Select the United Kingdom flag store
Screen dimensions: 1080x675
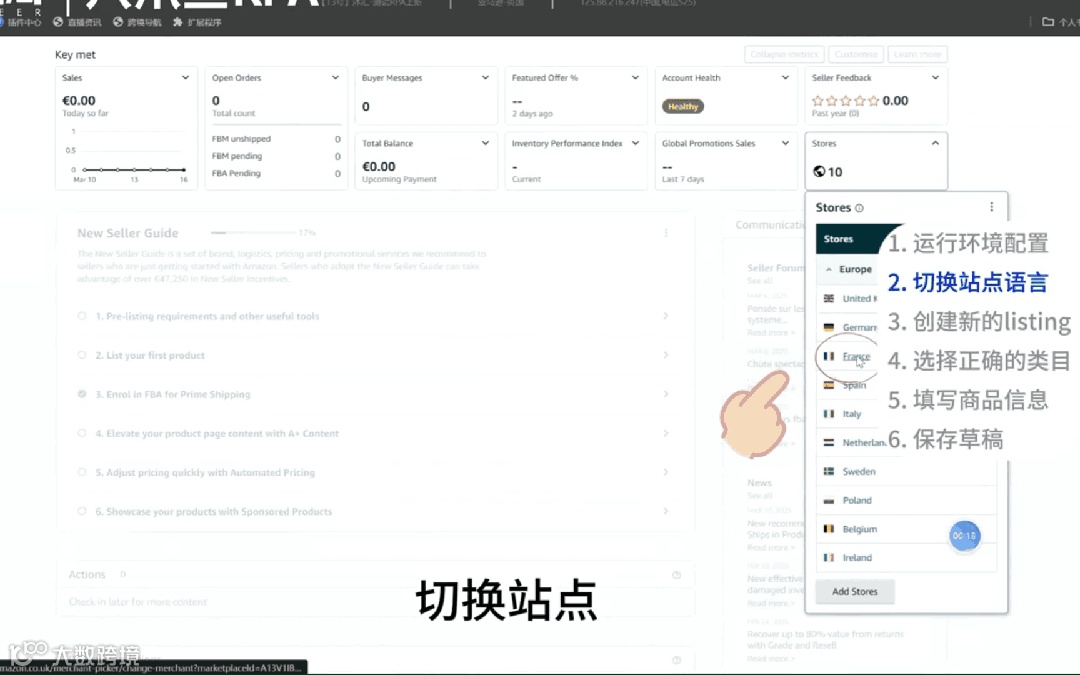(x=849, y=298)
